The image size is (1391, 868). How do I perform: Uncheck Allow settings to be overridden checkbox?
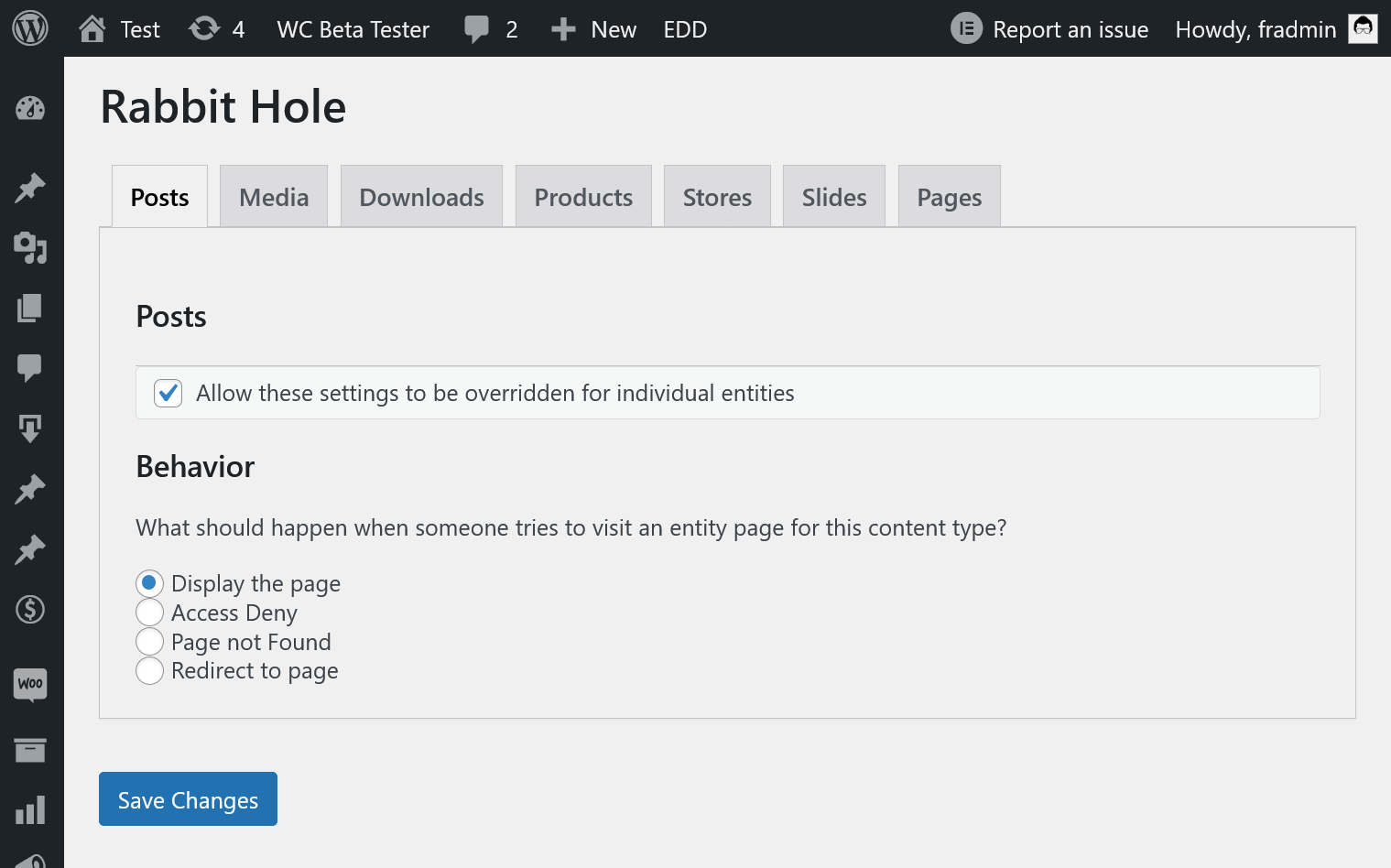tap(168, 393)
